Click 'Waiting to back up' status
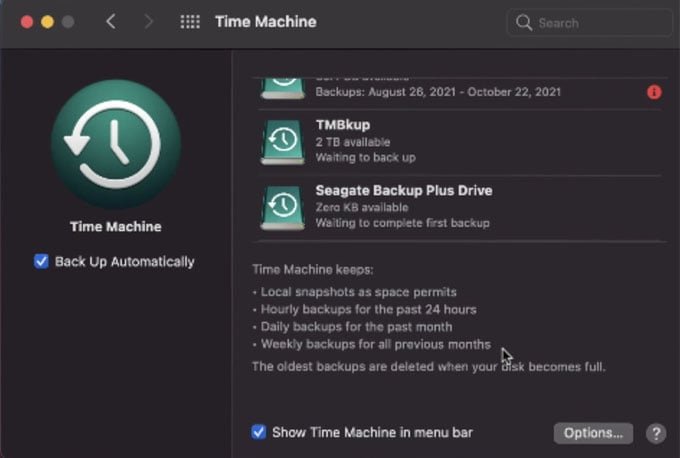Image resolution: width=680 pixels, height=458 pixels. 366,157
